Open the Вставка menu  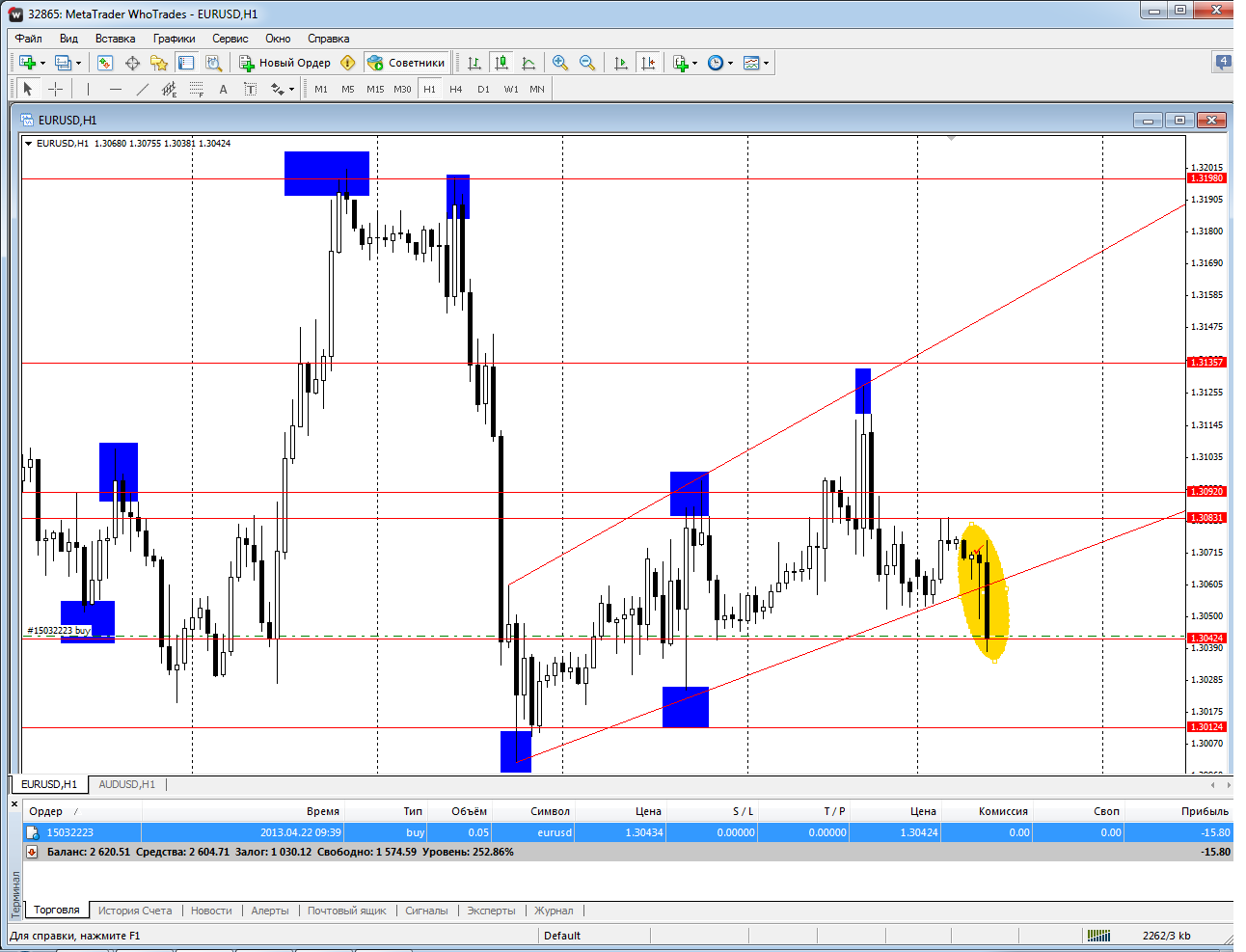pyautogui.click(x=115, y=39)
